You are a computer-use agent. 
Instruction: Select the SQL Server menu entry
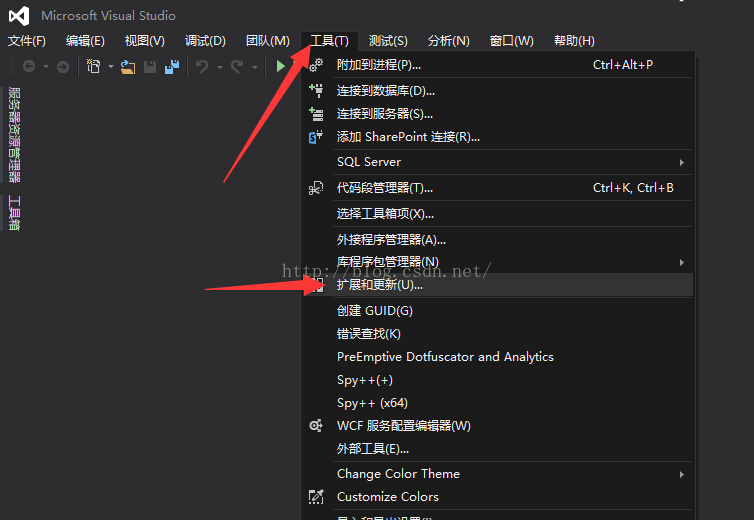click(498, 162)
